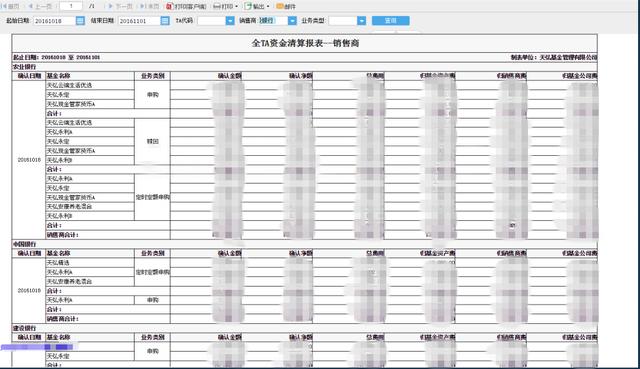The height and width of the screenshot is (369, 640).
Task: Open the 打印 dropdown arrow
Action: (236, 7)
